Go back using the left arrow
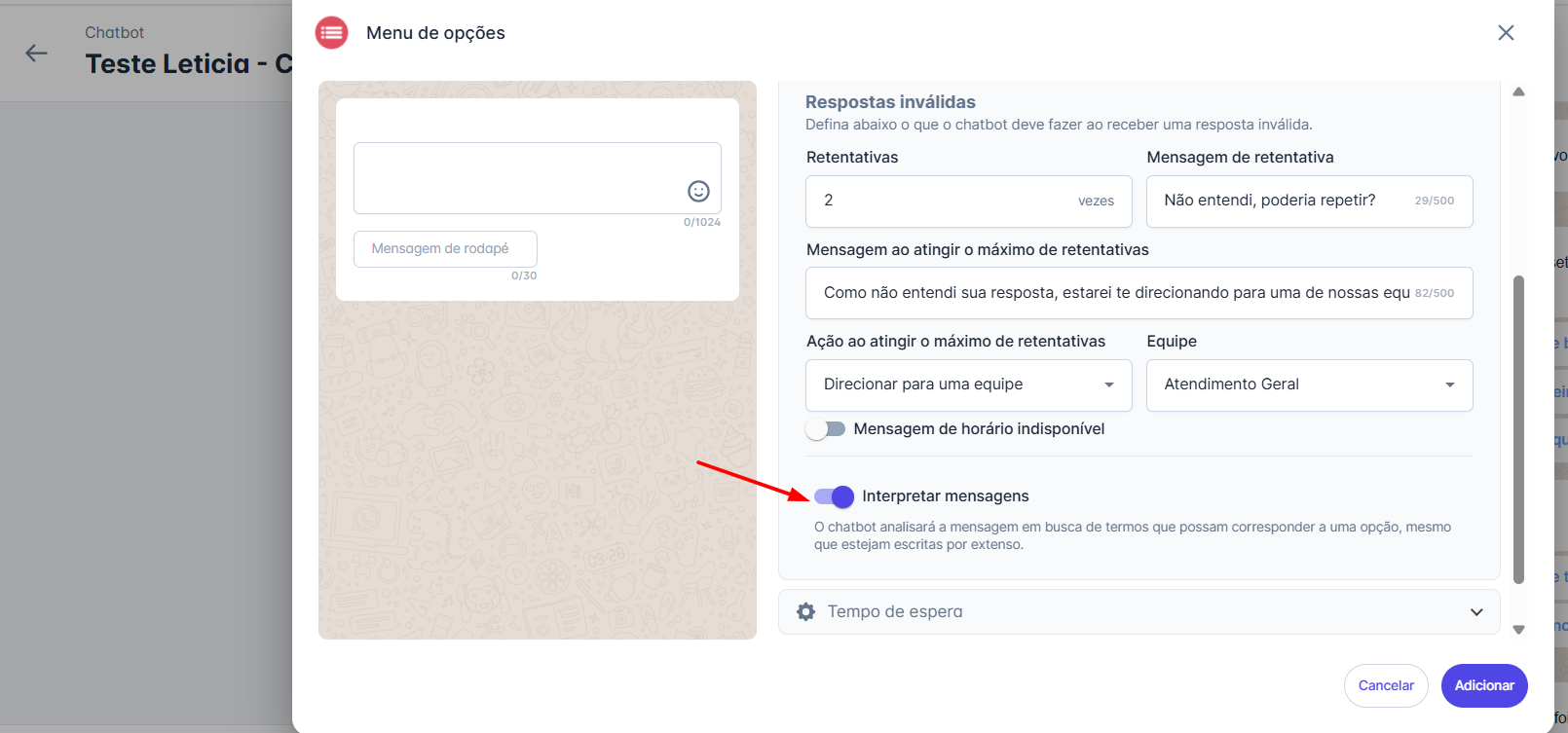 [x=37, y=54]
